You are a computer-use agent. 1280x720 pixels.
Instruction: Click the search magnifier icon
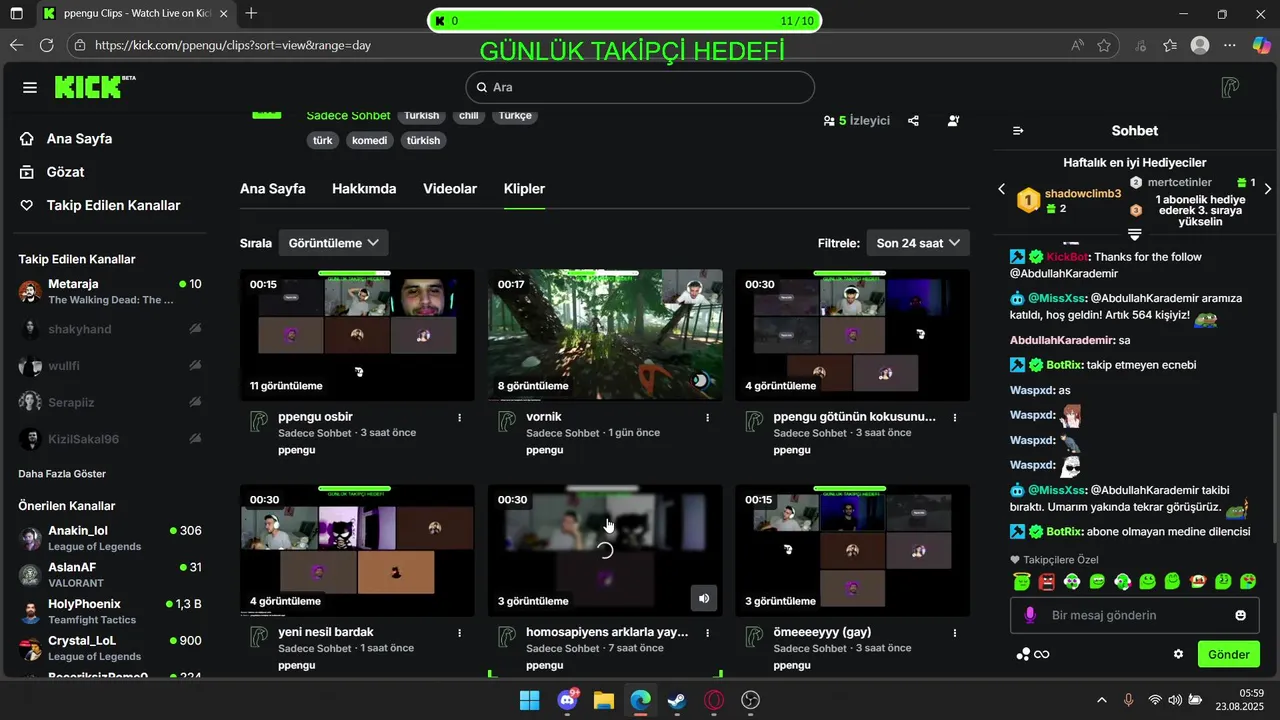tap(482, 87)
